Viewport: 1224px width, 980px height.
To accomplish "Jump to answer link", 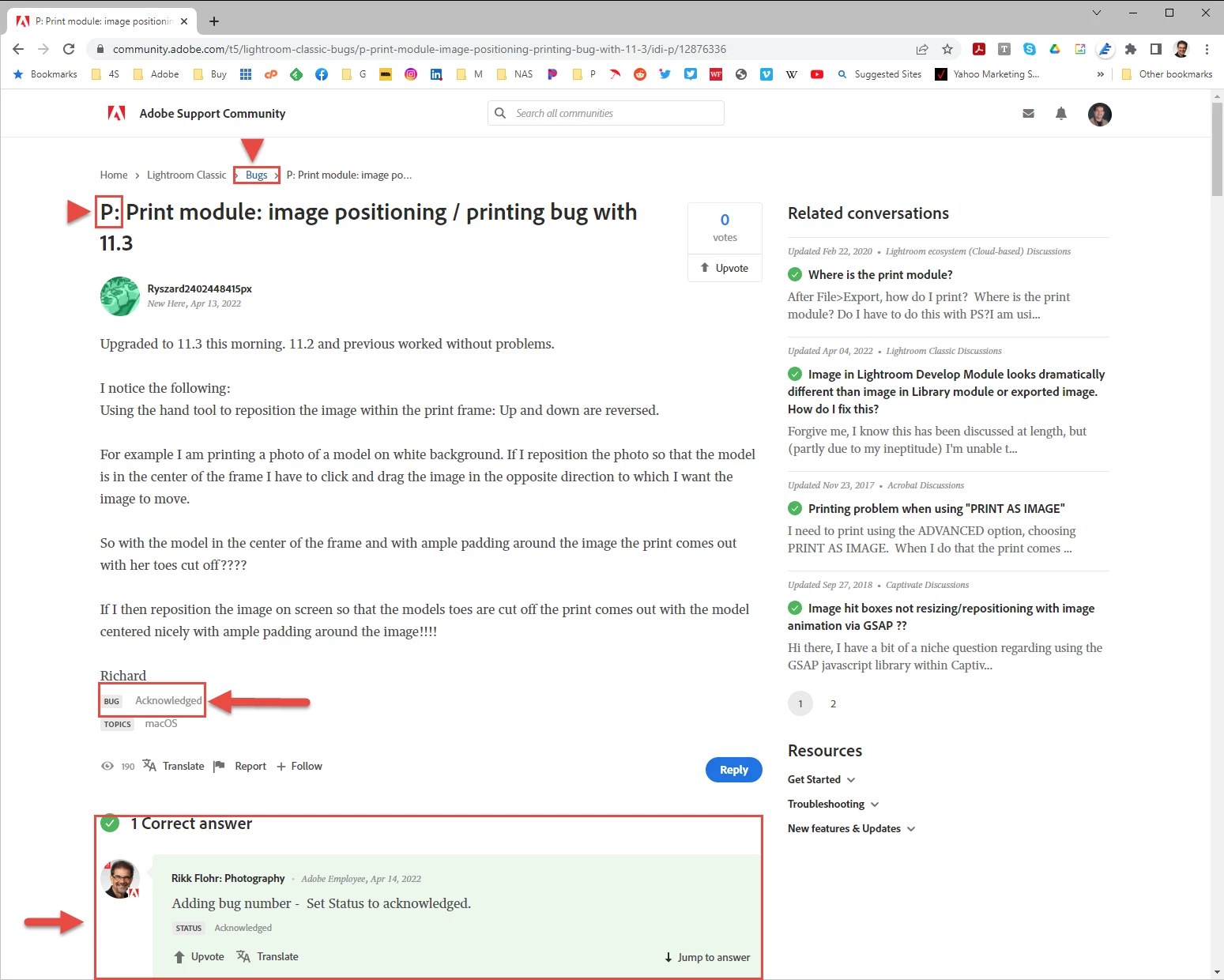I will [707, 957].
